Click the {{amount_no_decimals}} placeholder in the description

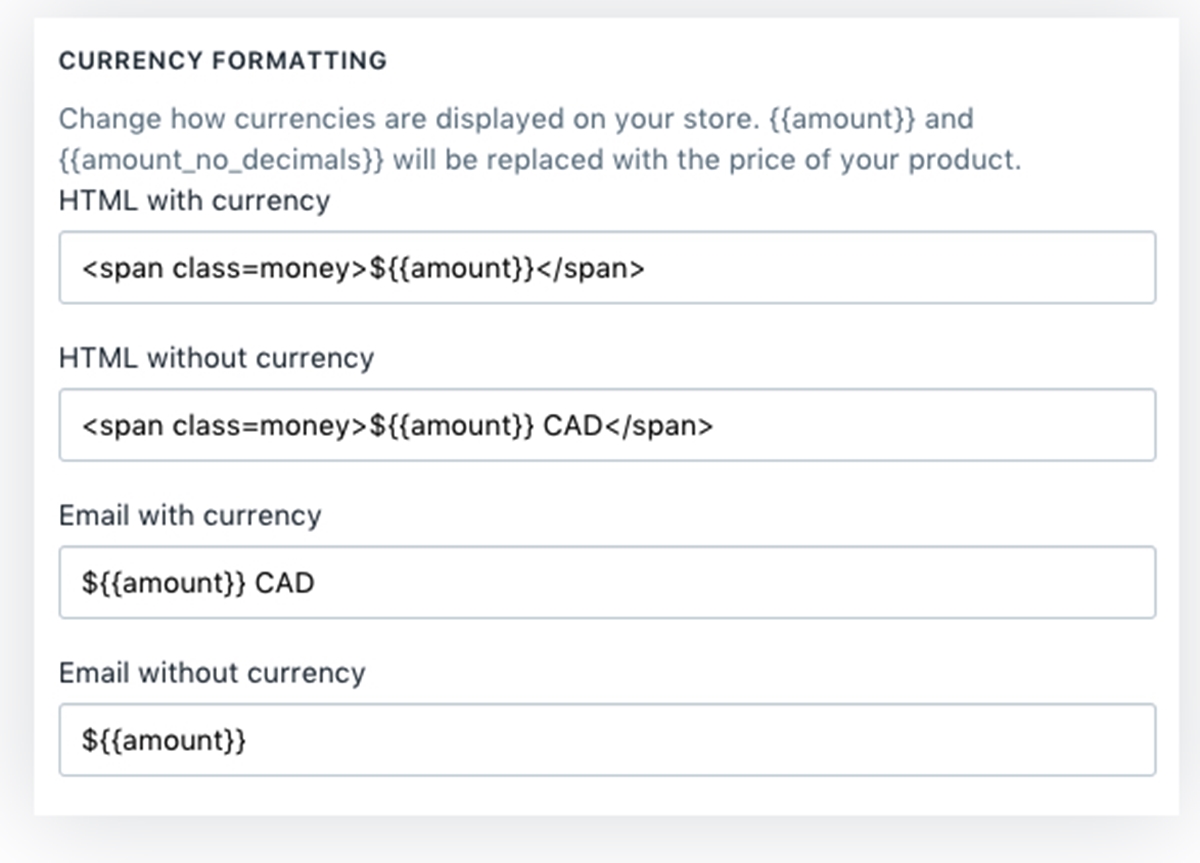pos(221,161)
